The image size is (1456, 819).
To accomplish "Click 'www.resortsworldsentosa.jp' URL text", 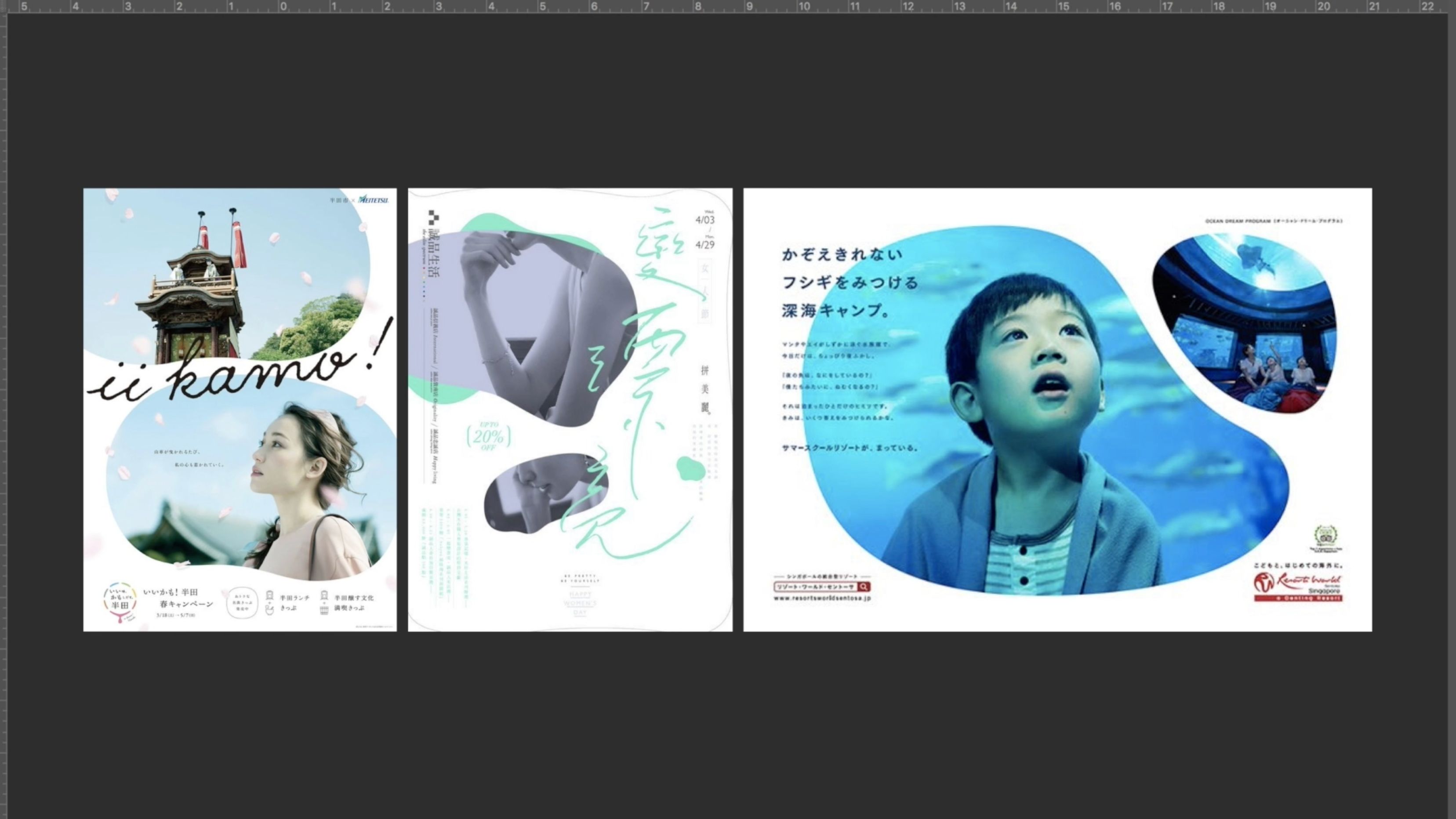I will [822, 598].
